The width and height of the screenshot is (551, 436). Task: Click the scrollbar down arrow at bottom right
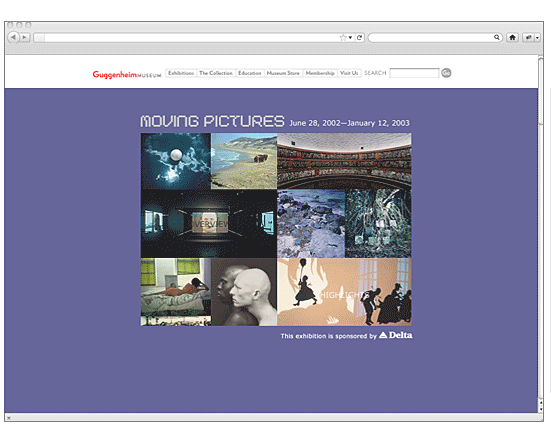tap(541, 409)
